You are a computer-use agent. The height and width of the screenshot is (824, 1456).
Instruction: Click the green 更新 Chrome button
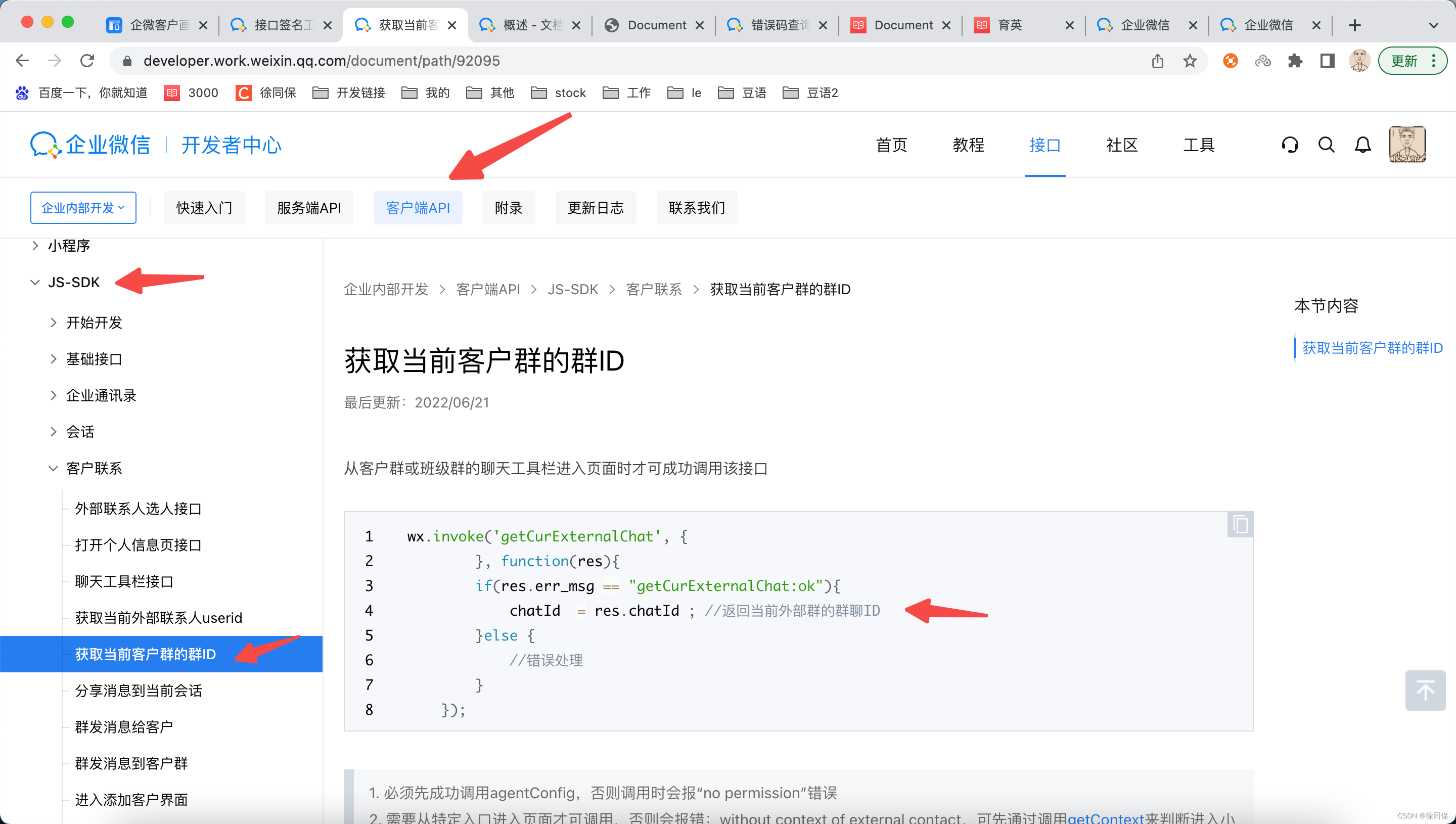1413,61
